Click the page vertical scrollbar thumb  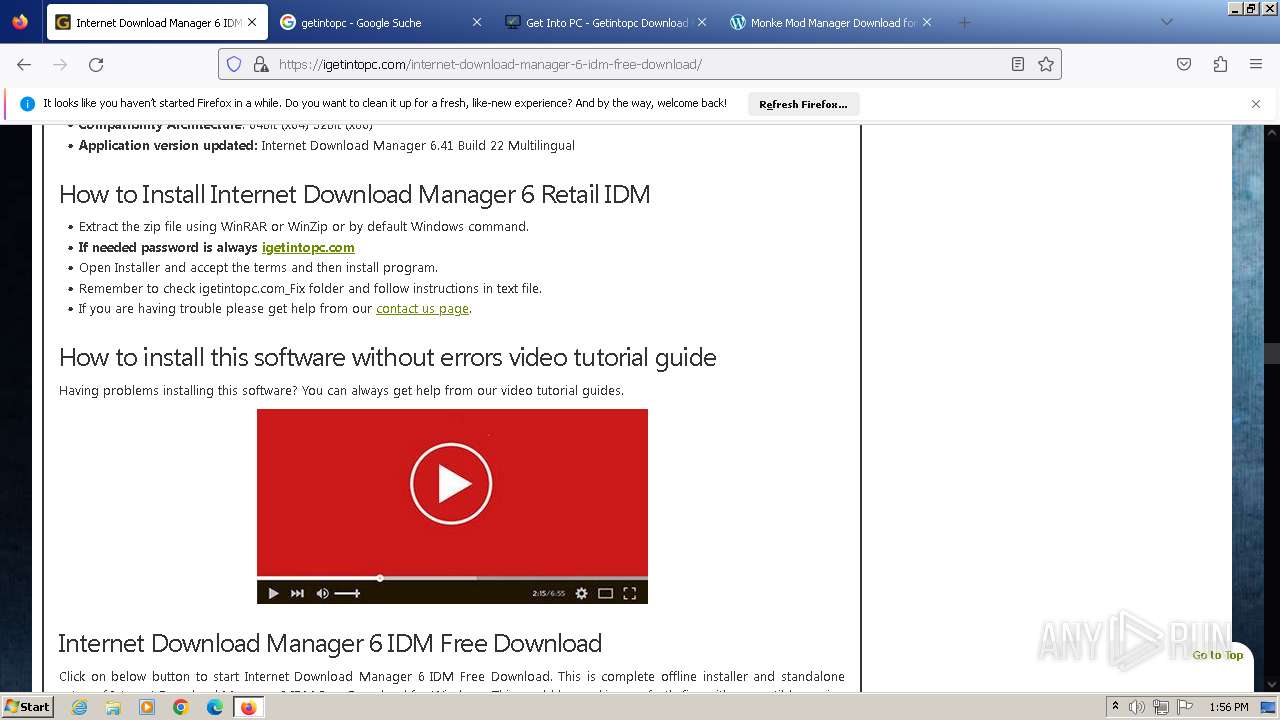click(x=1272, y=353)
